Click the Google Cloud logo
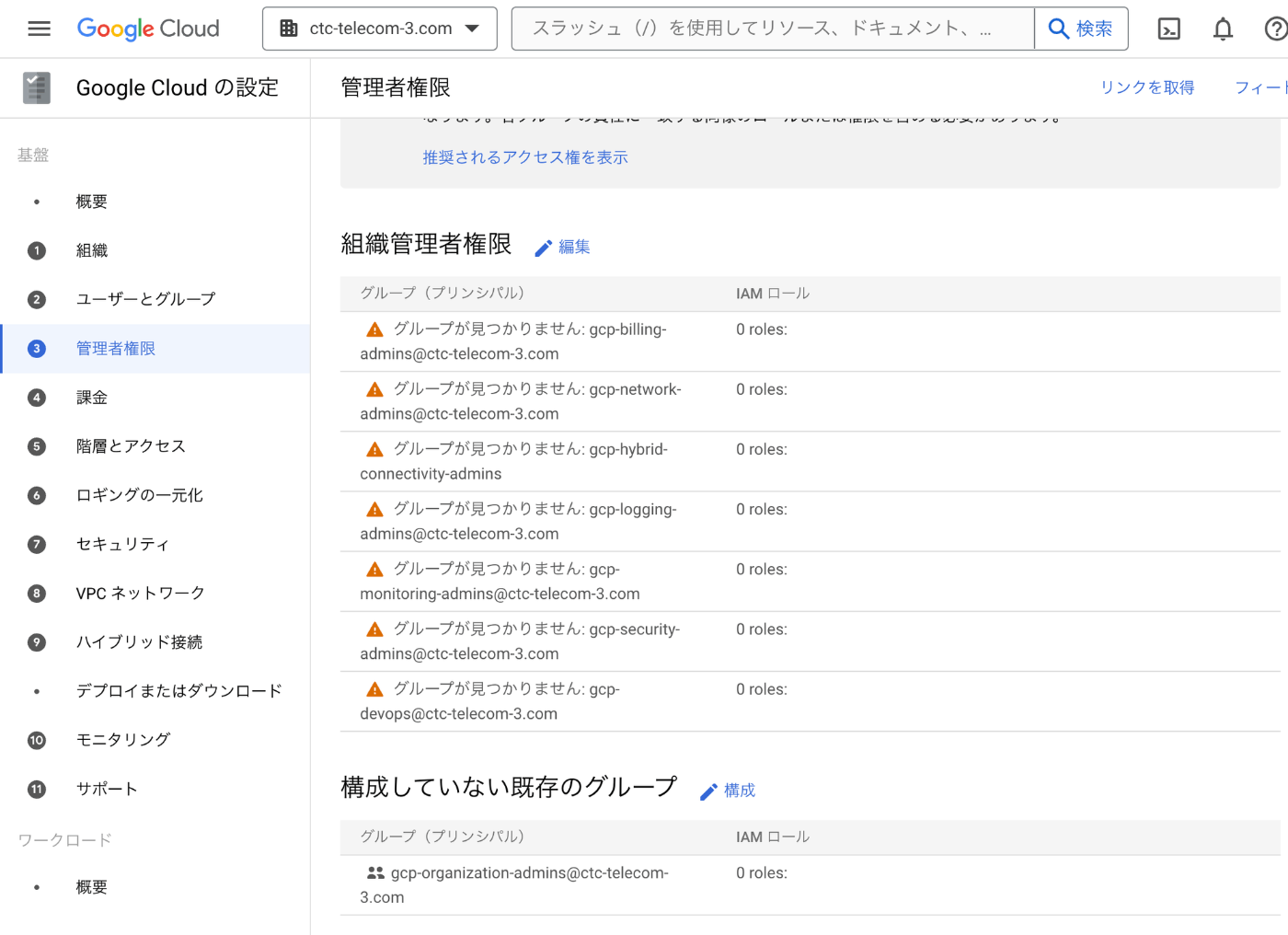Screen dimensions: 1288x935 [148, 29]
